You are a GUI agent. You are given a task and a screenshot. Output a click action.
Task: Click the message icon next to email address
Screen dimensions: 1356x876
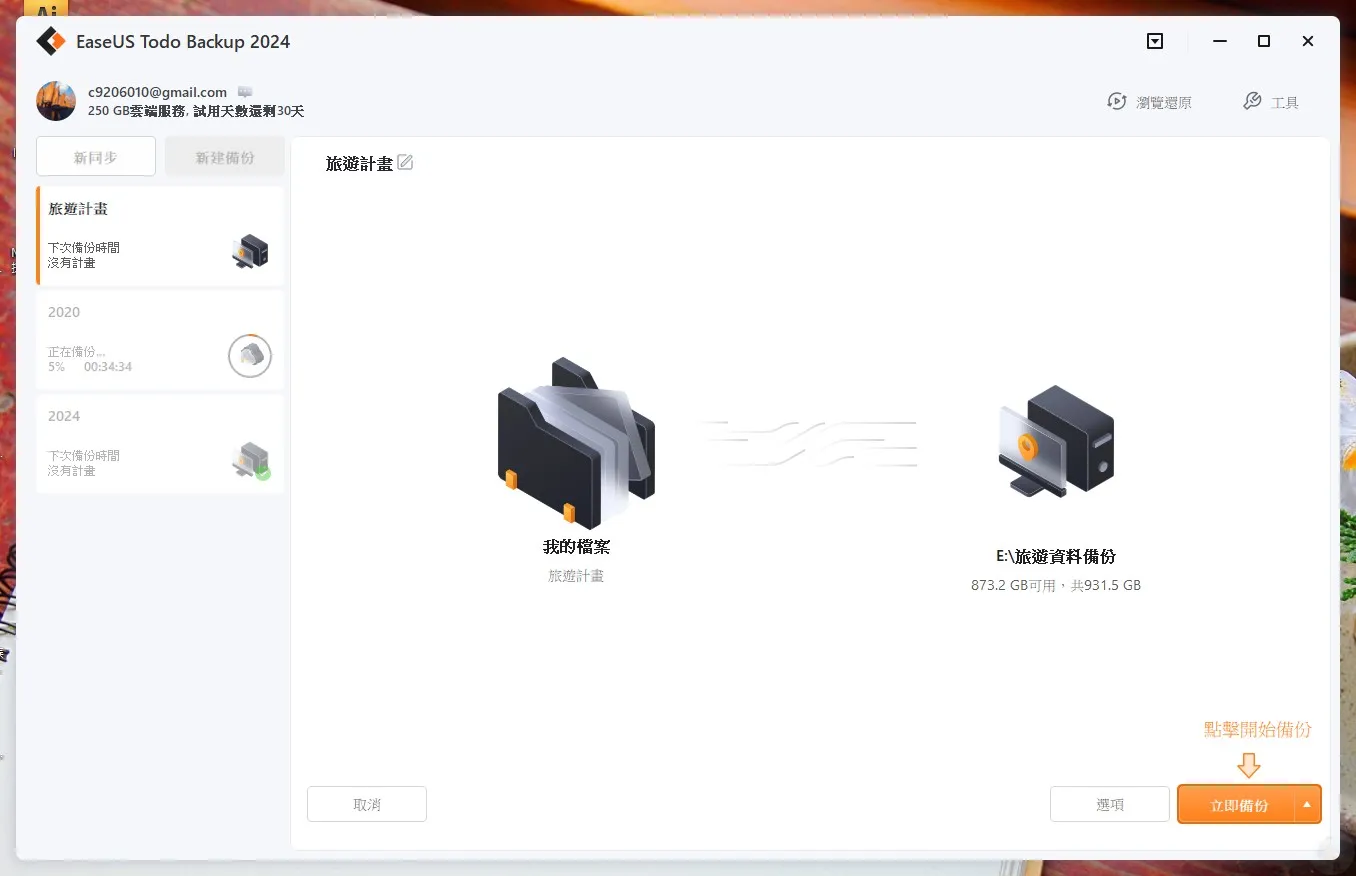(x=245, y=92)
